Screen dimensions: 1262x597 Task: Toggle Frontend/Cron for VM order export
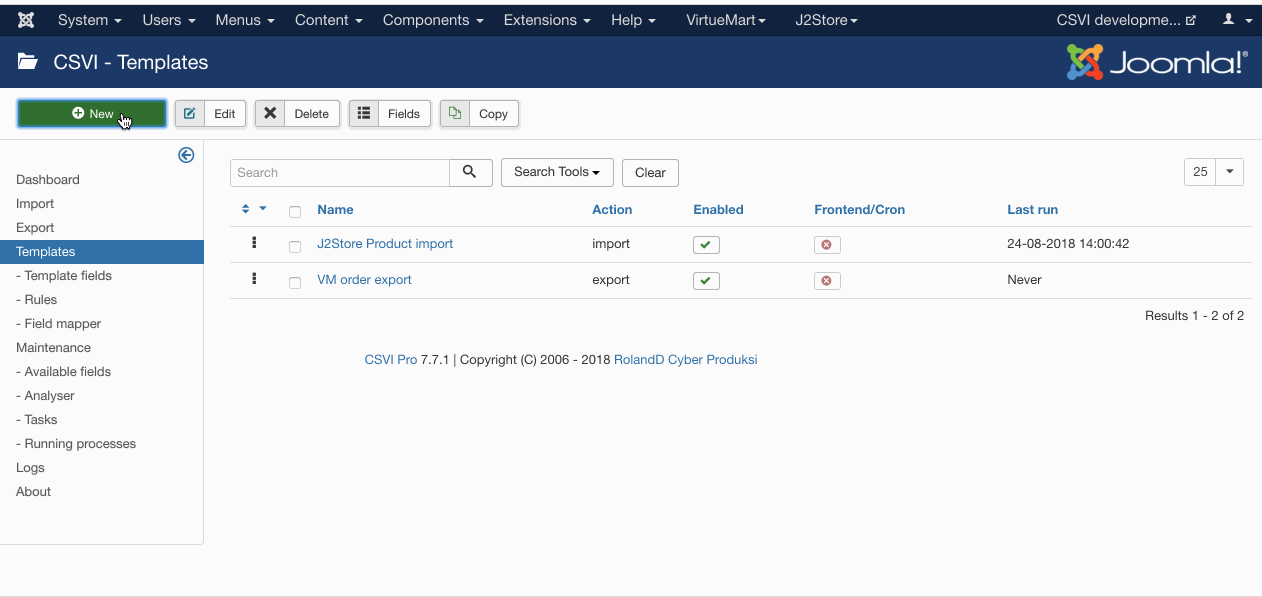(x=827, y=281)
